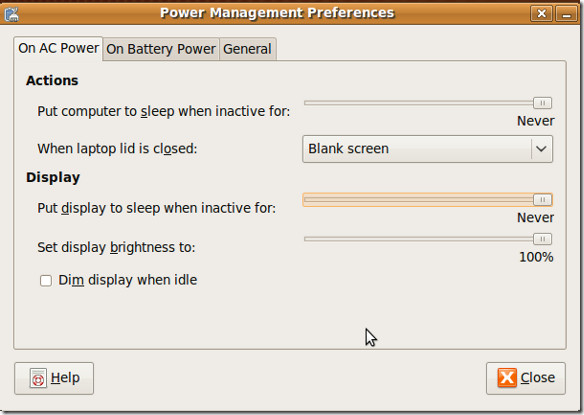Click the lifebuoy icon on Help button
Screen dimensions: 584x415
38,378
